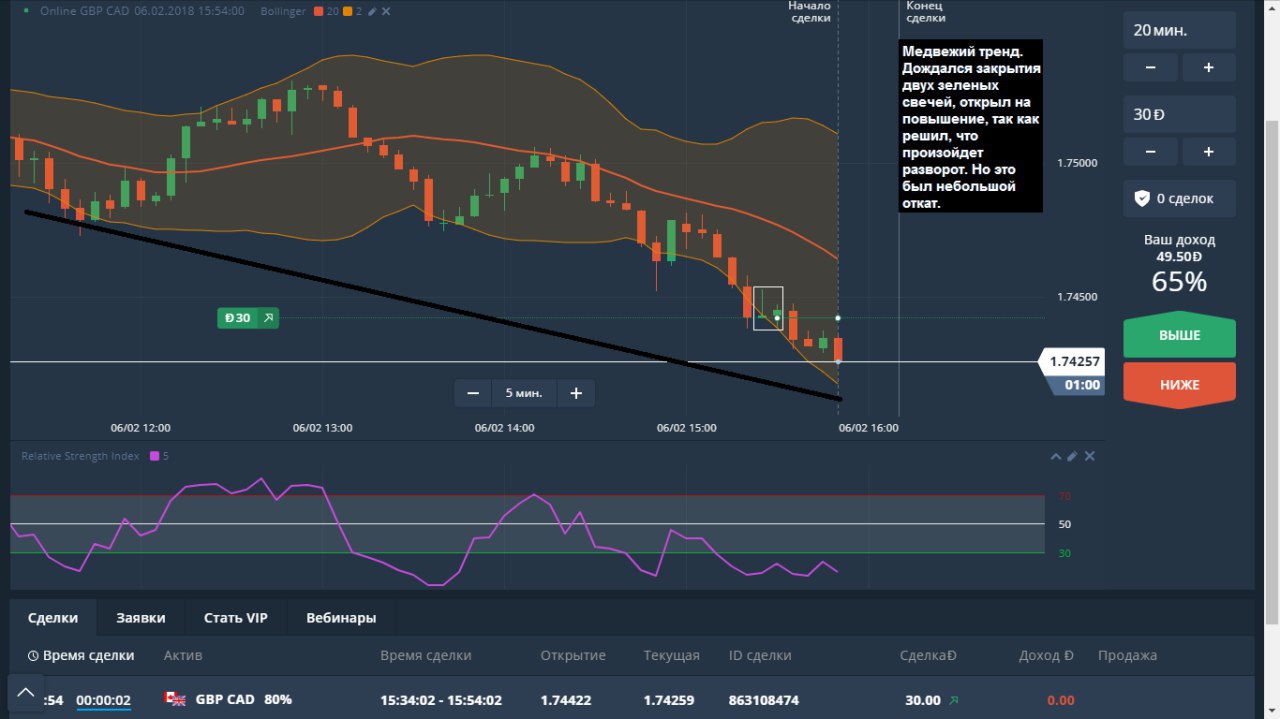
Task: Click the GBP CAD flag icon in trade row
Action: tap(176, 700)
